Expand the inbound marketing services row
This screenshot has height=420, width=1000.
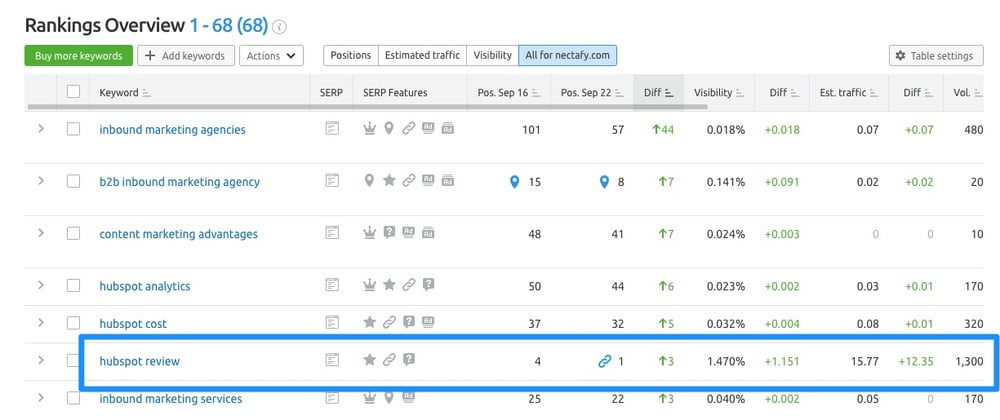pos(41,398)
